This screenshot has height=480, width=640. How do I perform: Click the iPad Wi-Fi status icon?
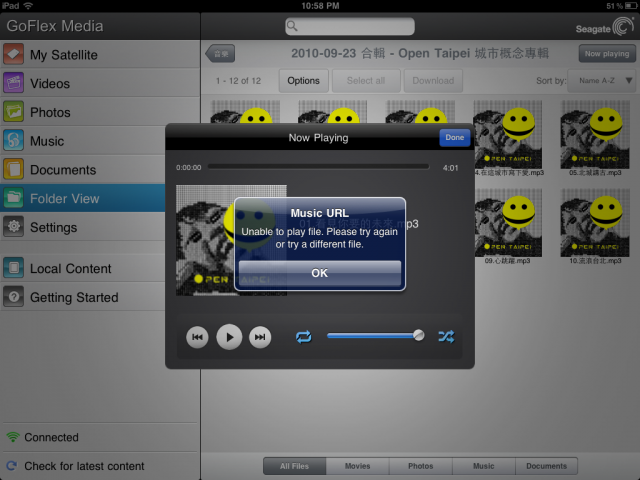[x=28, y=6]
